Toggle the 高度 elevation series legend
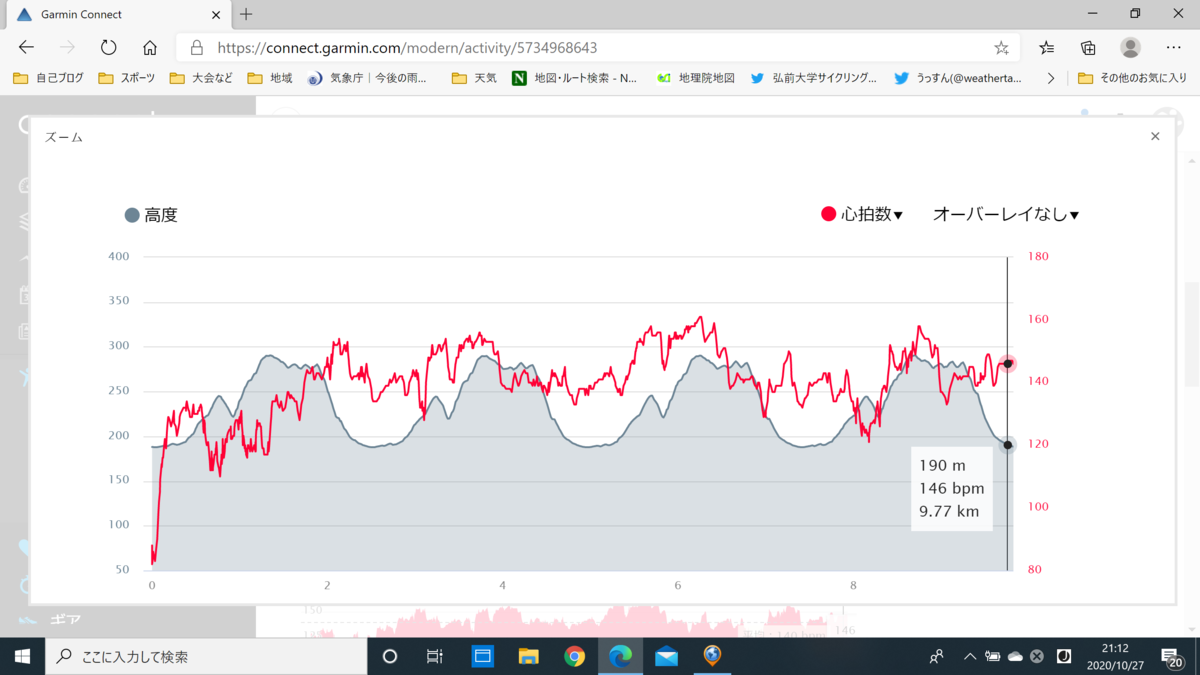 click(x=152, y=215)
